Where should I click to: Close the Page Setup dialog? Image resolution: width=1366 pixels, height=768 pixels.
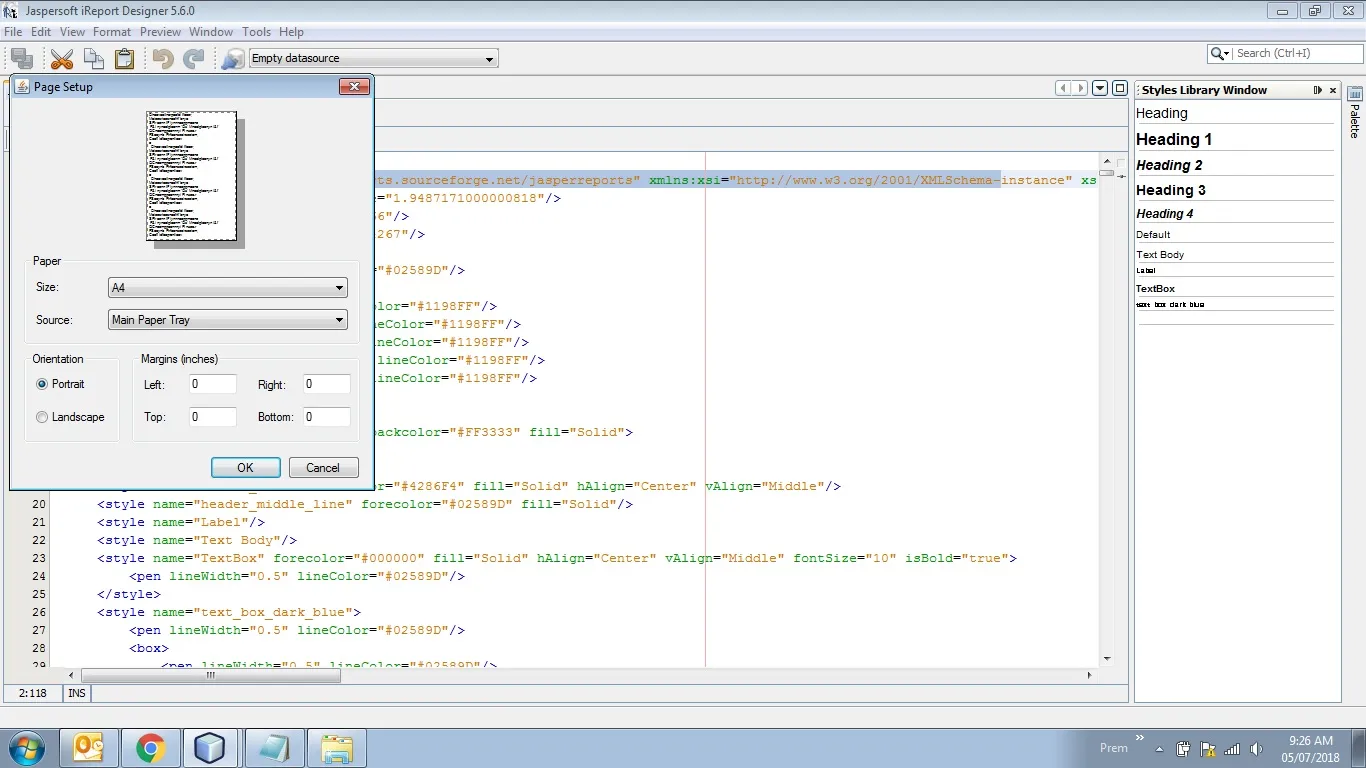(x=354, y=87)
